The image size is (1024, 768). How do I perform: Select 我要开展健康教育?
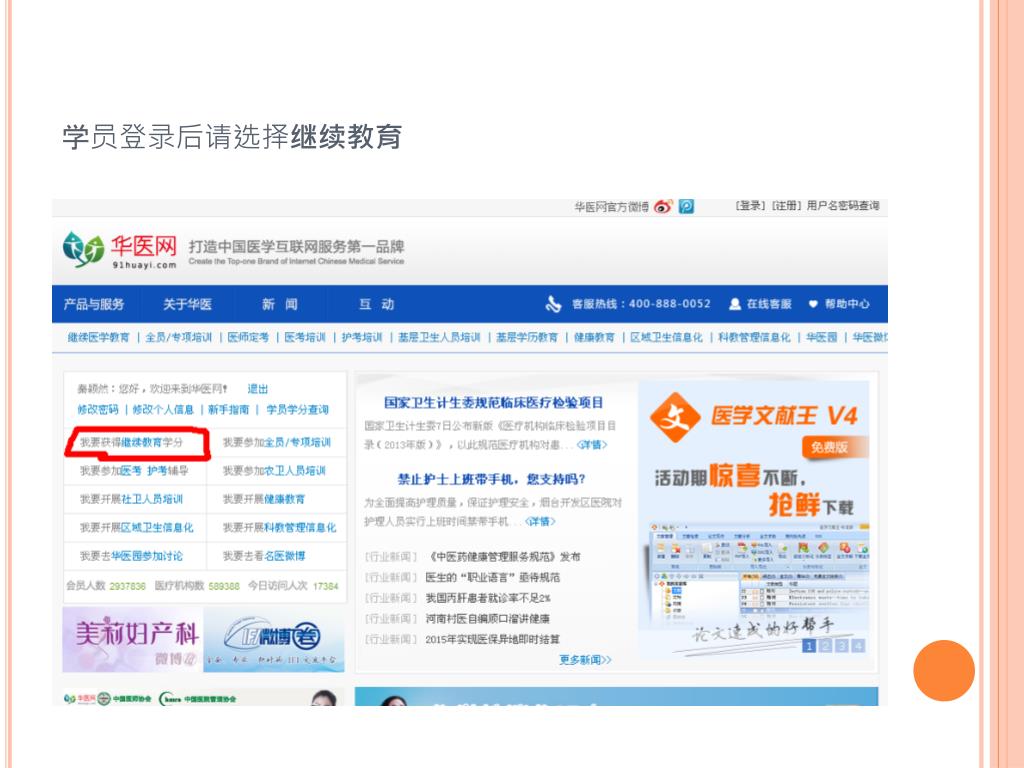[x=264, y=499]
